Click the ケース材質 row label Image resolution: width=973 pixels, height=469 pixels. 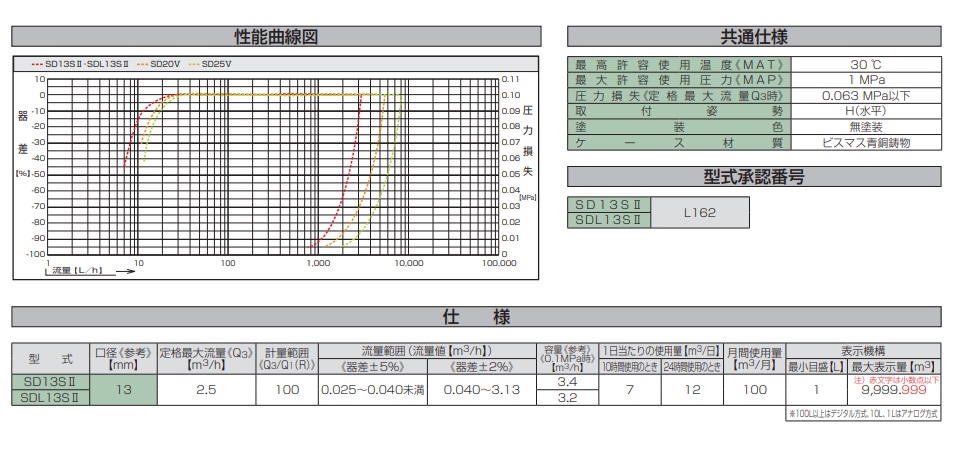click(679, 142)
